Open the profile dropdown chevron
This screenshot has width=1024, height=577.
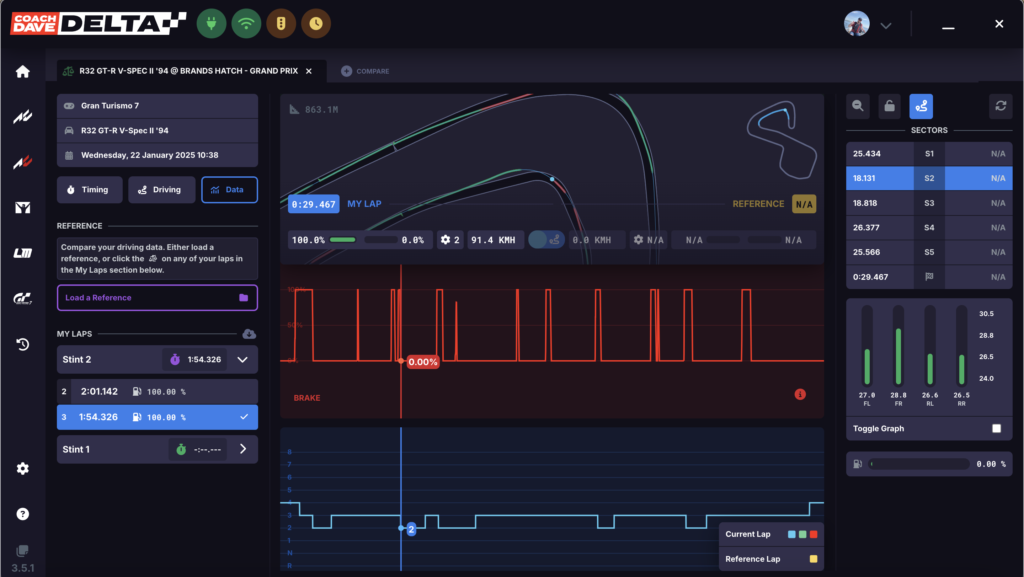(886, 25)
